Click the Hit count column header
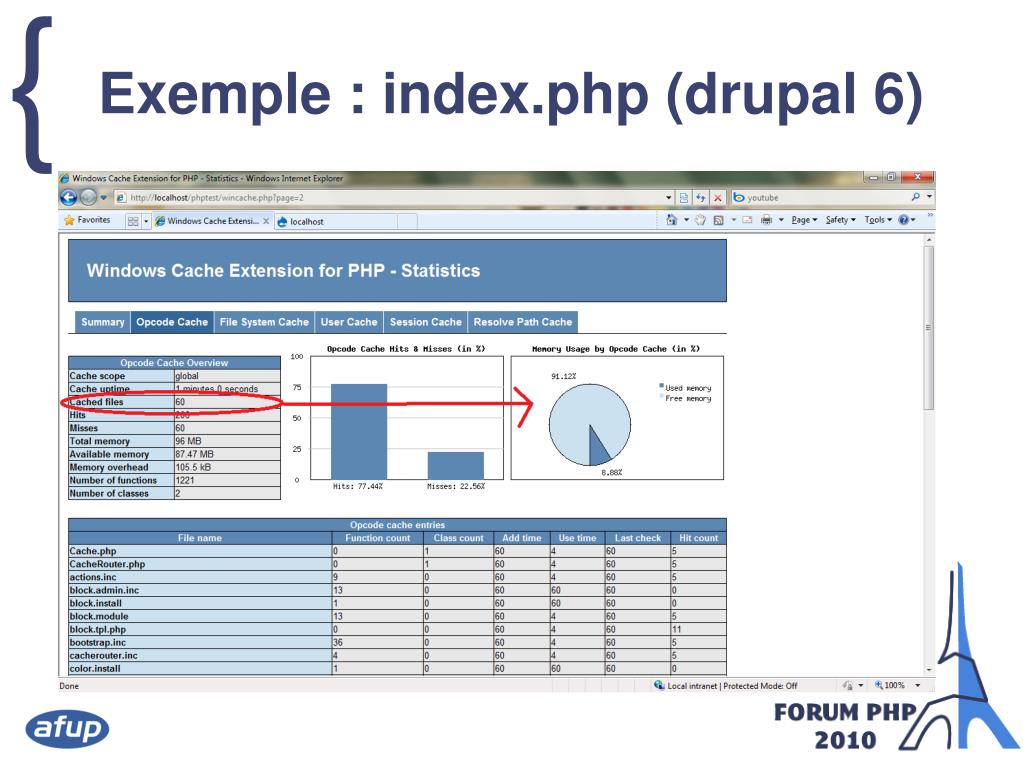 [x=698, y=538]
